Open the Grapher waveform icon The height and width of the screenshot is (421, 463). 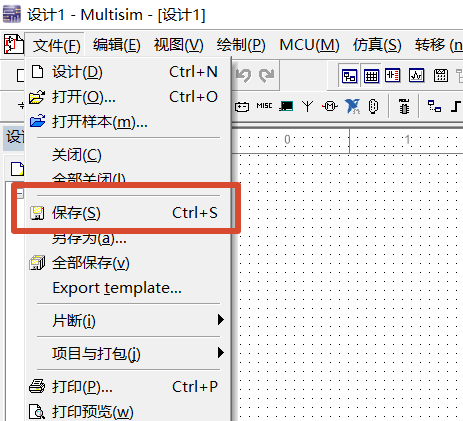(x=416, y=75)
